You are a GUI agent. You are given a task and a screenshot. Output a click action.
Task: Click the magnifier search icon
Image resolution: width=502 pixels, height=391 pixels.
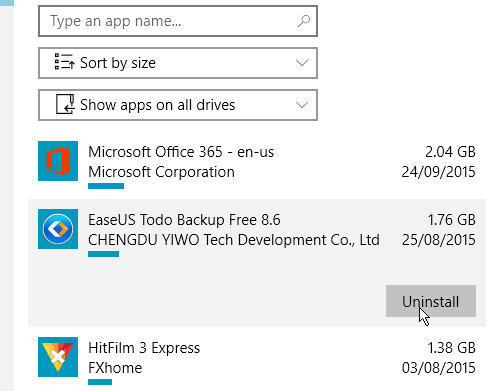click(x=304, y=21)
